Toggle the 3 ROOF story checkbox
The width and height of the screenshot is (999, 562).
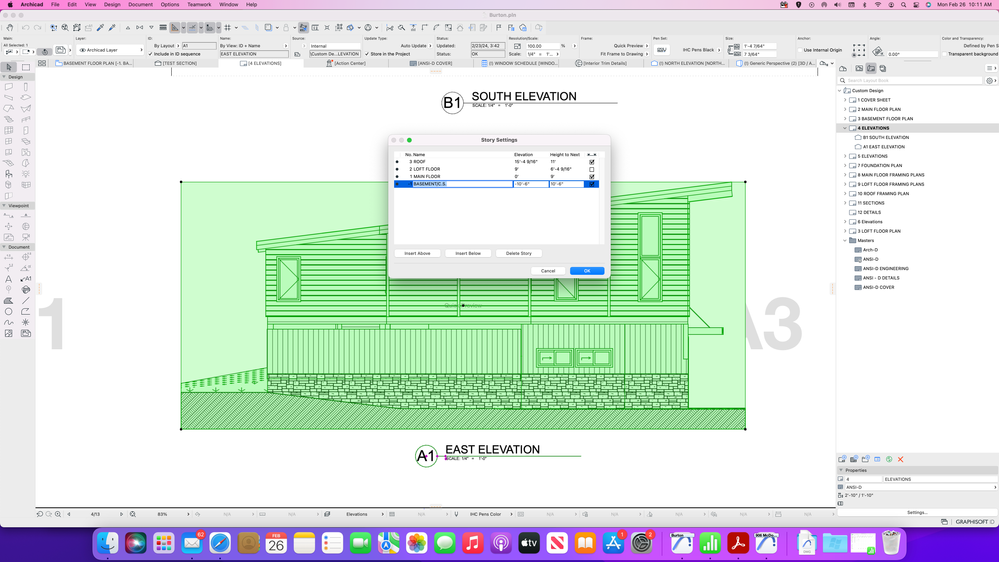tap(592, 162)
